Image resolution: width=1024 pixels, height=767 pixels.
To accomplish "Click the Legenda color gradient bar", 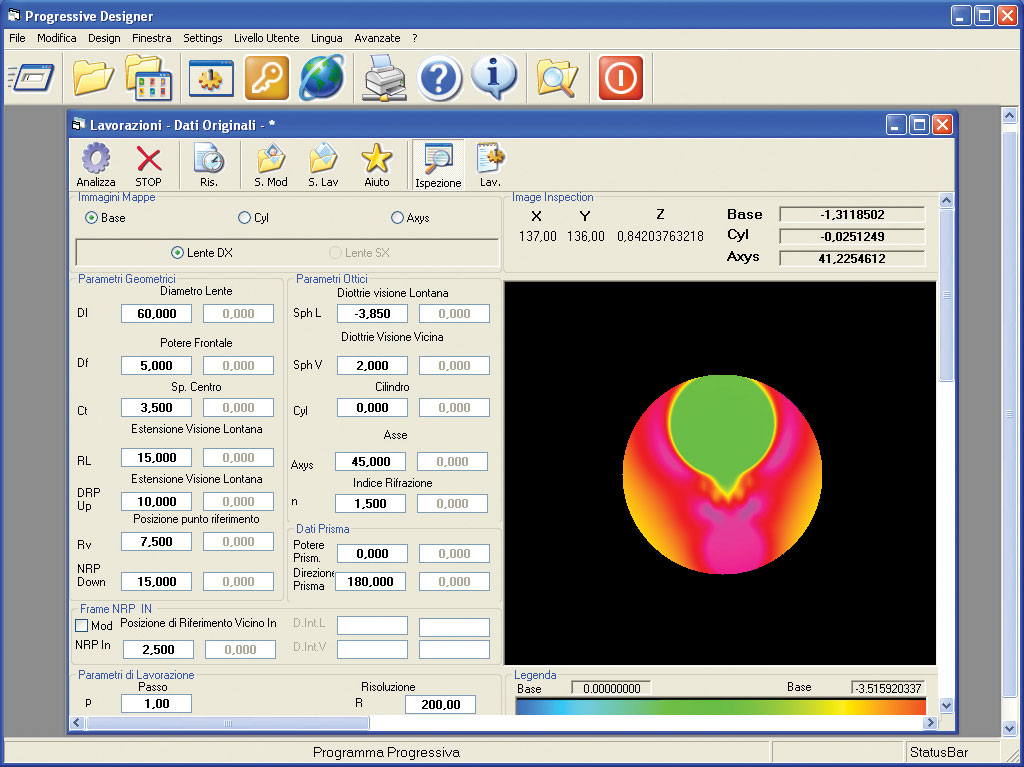I will [x=720, y=706].
